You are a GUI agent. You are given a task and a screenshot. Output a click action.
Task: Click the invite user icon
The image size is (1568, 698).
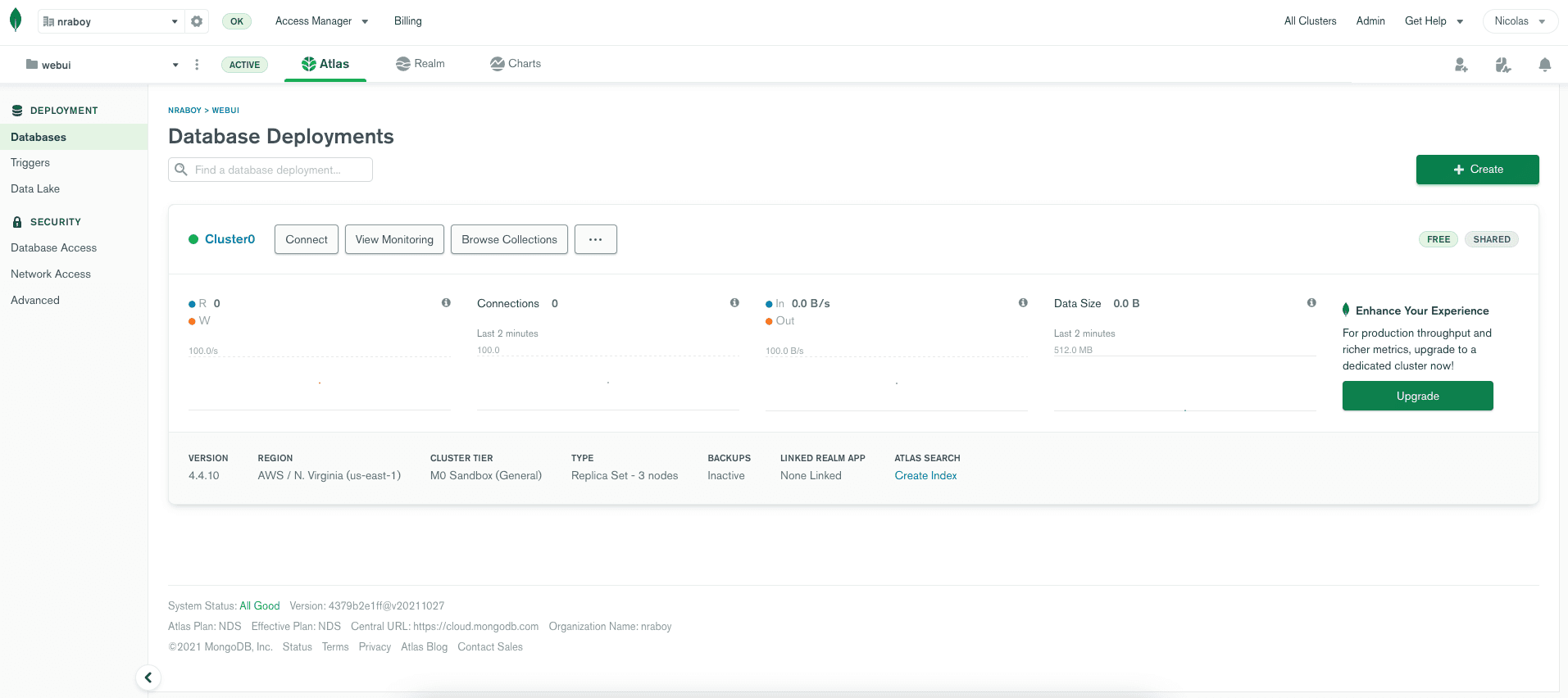pos(1461,65)
